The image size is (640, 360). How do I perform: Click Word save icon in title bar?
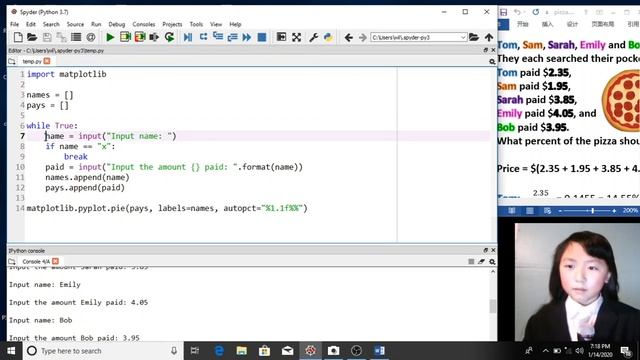click(504, 12)
